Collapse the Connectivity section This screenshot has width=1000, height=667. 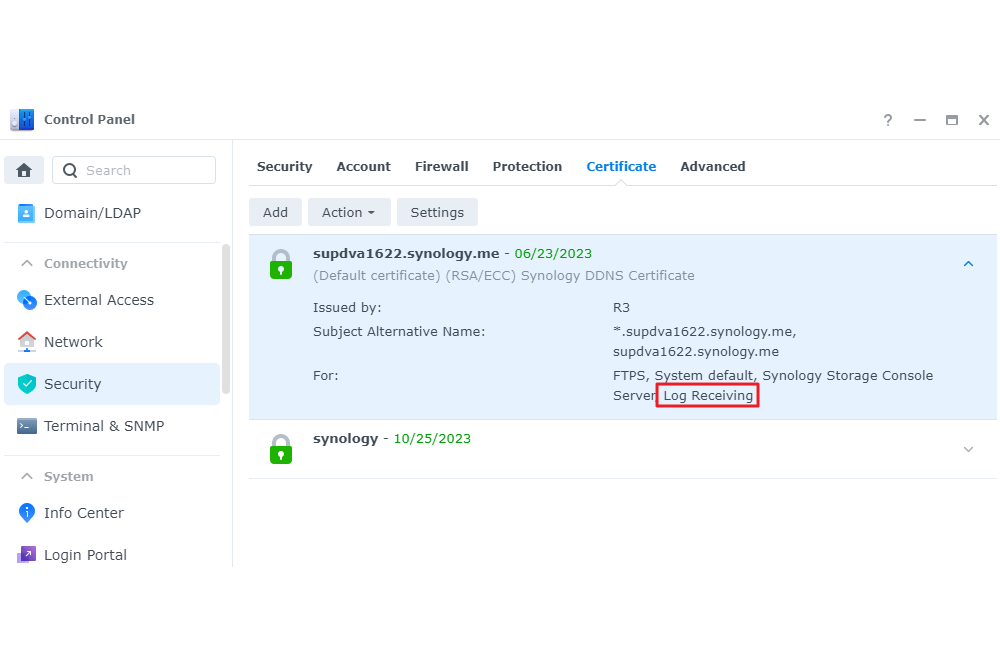pyautogui.click(x=27, y=263)
